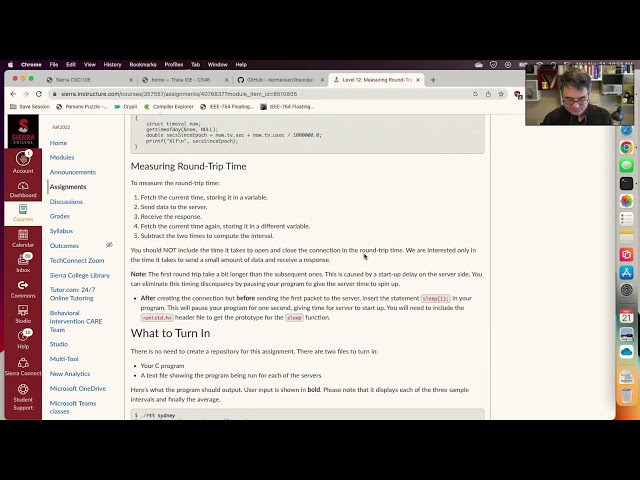Click the share icon in the address bar

(488, 94)
